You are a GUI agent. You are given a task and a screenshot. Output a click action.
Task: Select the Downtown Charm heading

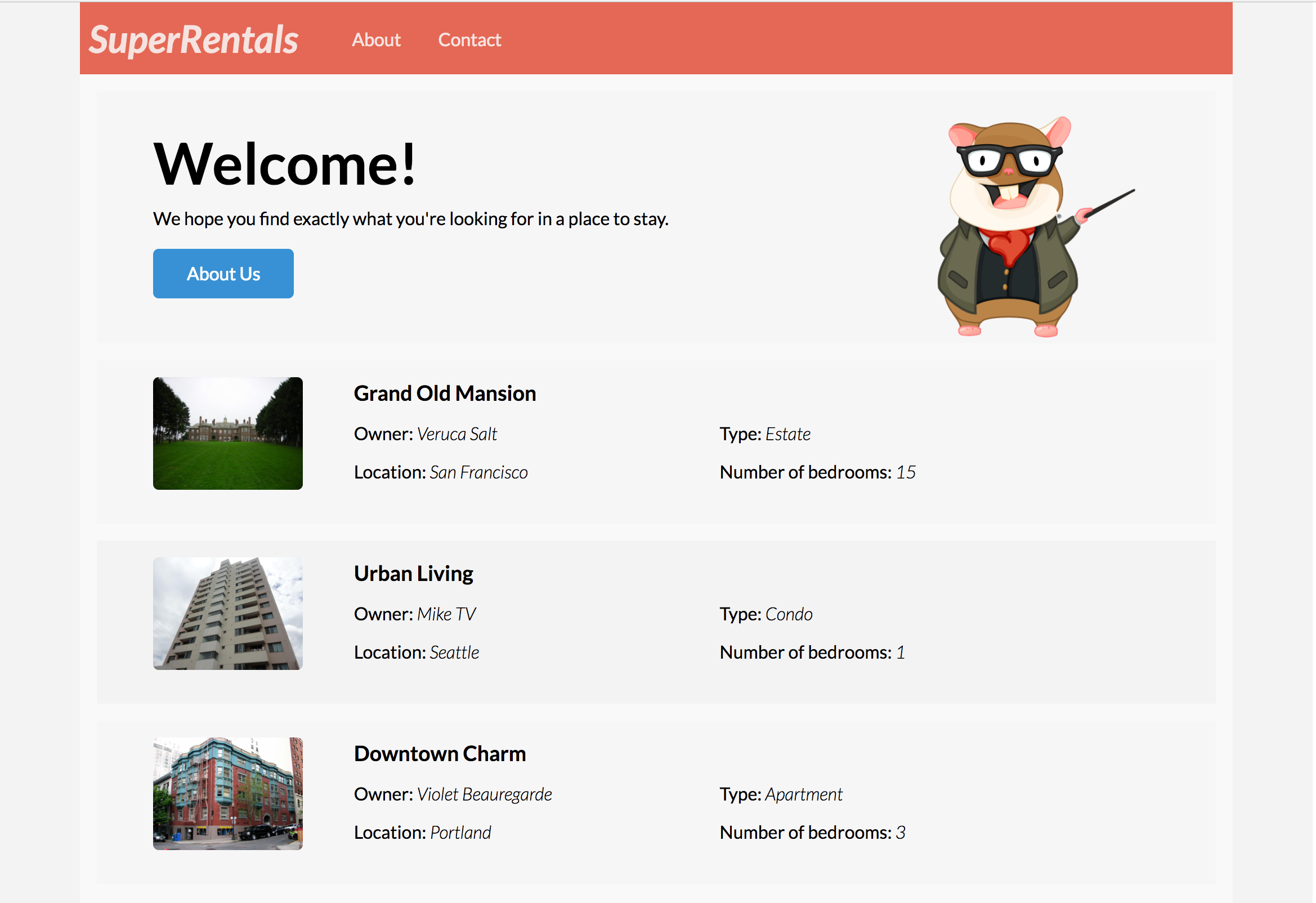click(x=440, y=753)
